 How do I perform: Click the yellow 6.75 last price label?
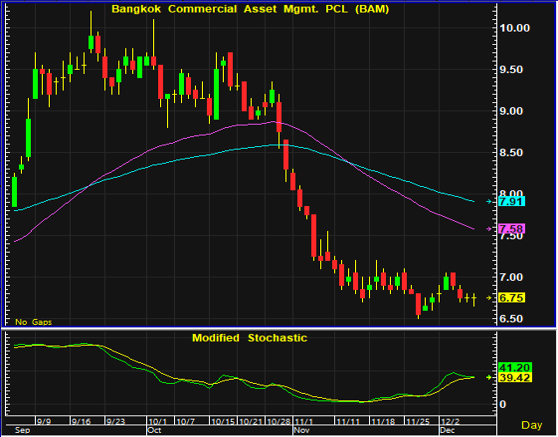pos(512,298)
